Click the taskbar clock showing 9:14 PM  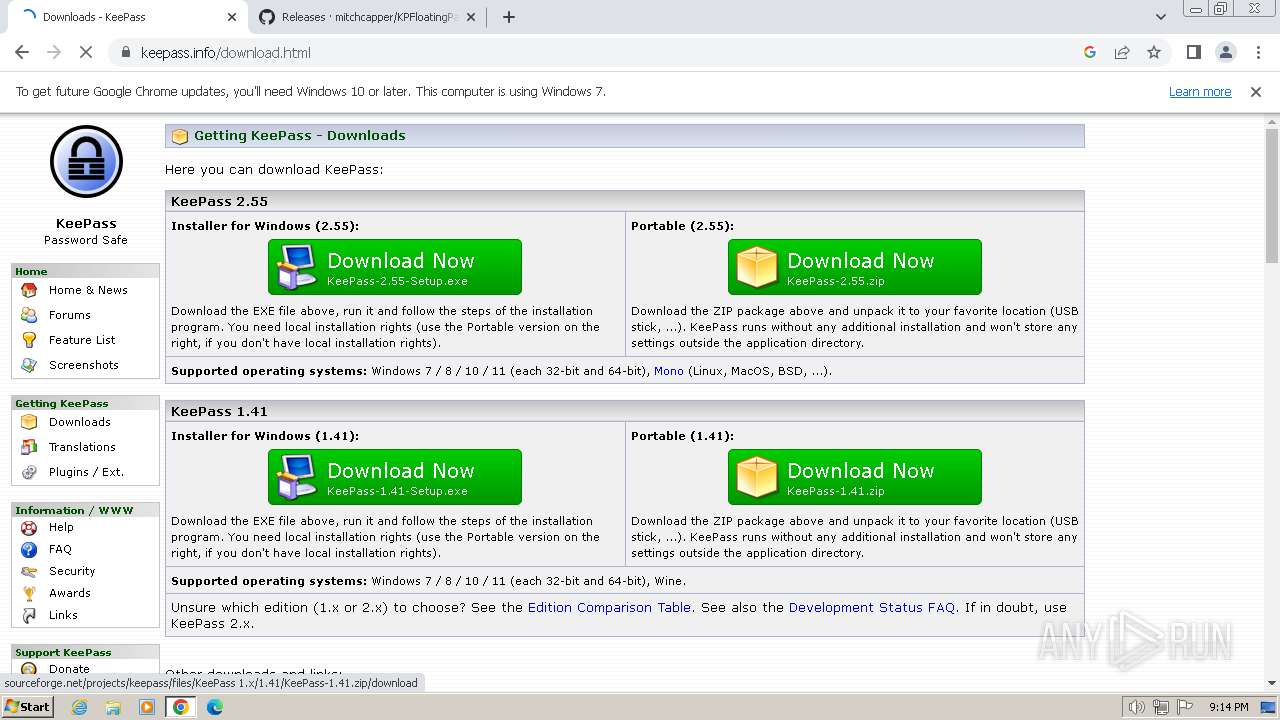pyautogui.click(x=1228, y=707)
